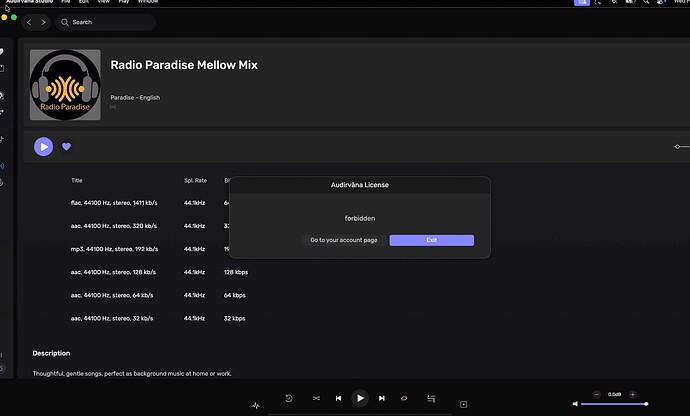Decrease volume with the minus button
Screen dimensions: 690x416
click(596, 395)
